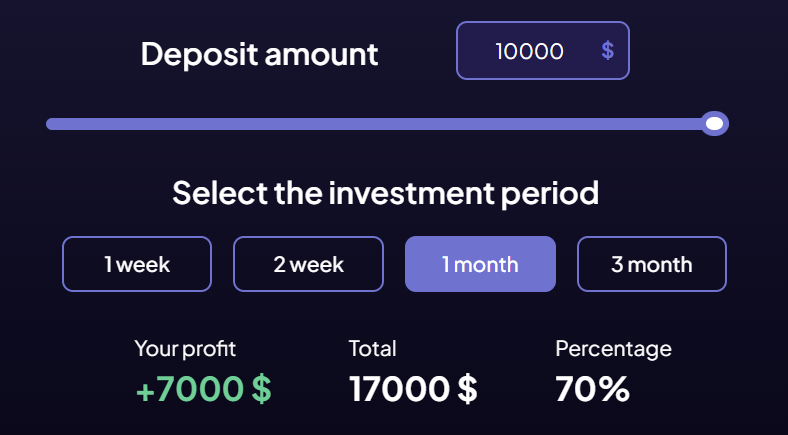
Task: Click the round handle of the deposit slider
Action: click(x=714, y=124)
